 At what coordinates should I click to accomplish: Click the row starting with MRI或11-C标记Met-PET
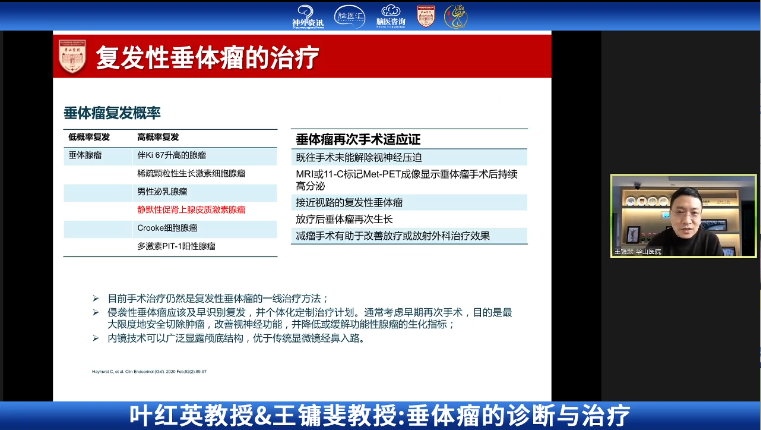click(409, 180)
